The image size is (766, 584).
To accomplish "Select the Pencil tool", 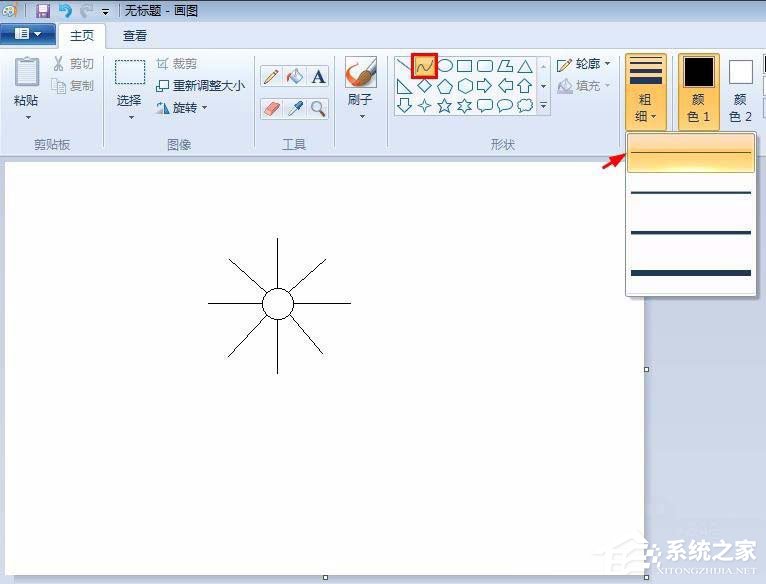I will (x=271, y=77).
